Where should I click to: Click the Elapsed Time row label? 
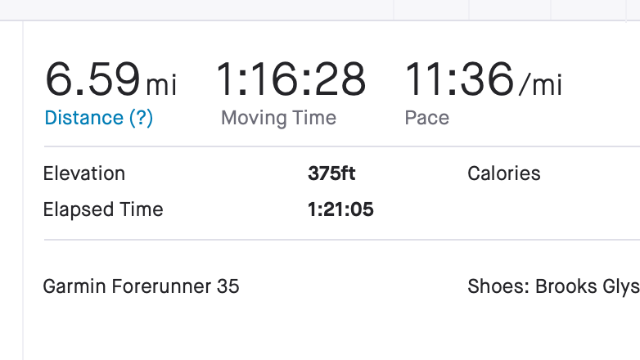(103, 210)
